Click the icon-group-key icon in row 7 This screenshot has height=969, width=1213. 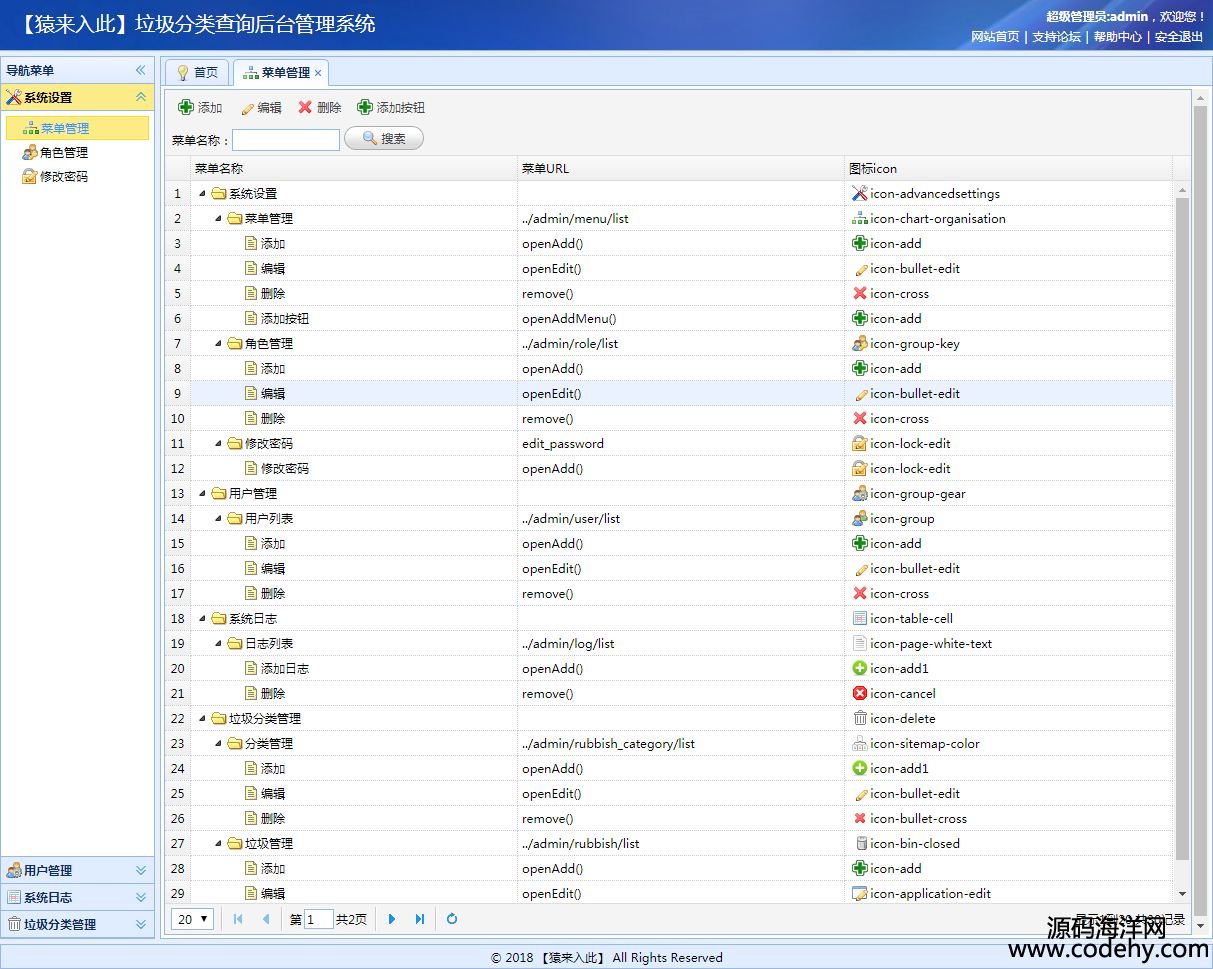[x=859, y=343]
